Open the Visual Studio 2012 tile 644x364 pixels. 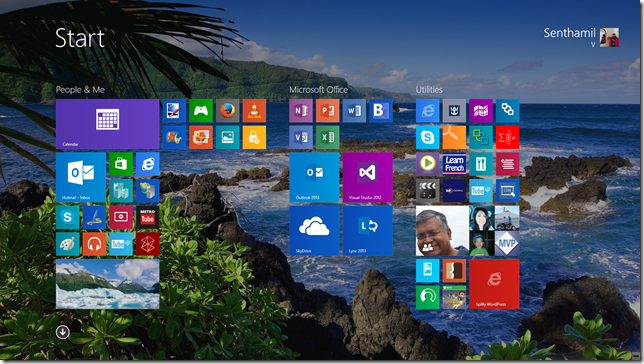point(367,177)
